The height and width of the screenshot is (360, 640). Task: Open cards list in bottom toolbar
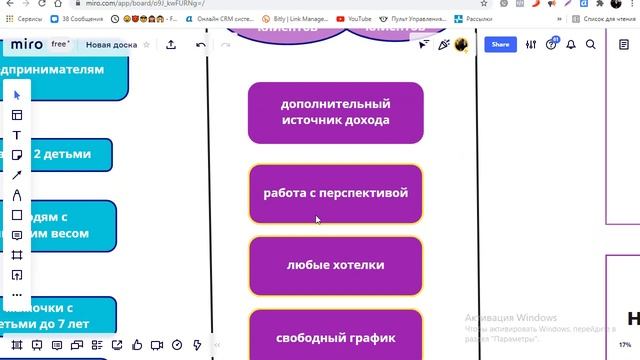tap(97, 345)
